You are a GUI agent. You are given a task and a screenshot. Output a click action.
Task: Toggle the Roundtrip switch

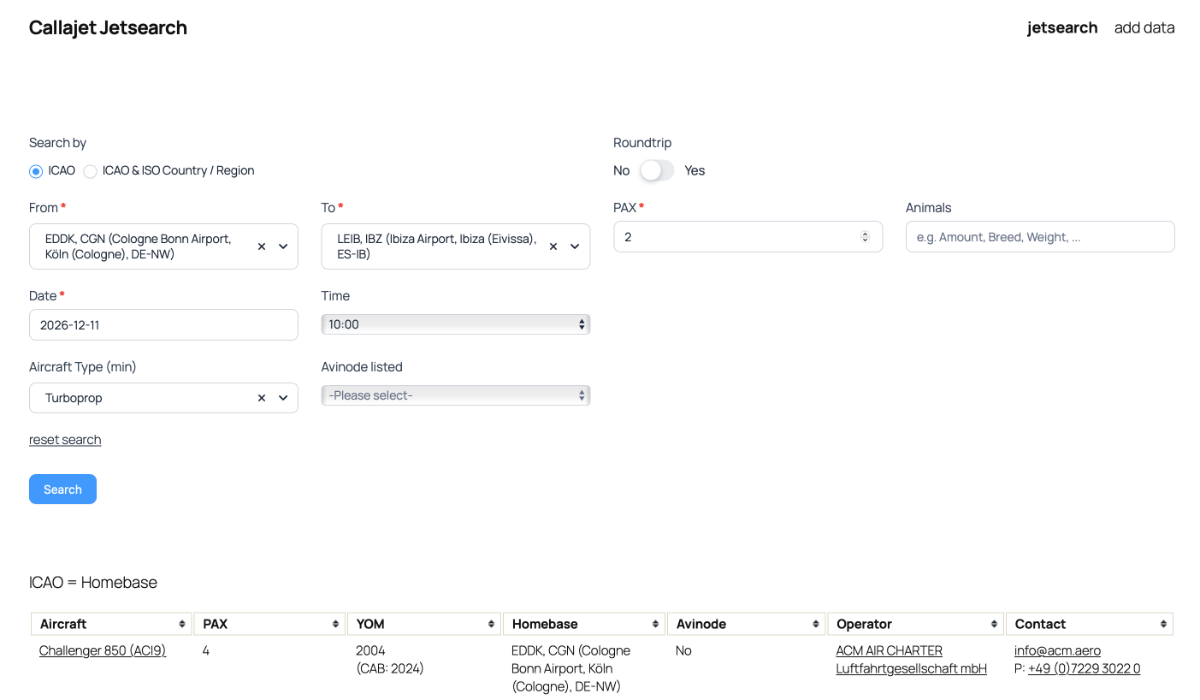click(x=657, y=171)
